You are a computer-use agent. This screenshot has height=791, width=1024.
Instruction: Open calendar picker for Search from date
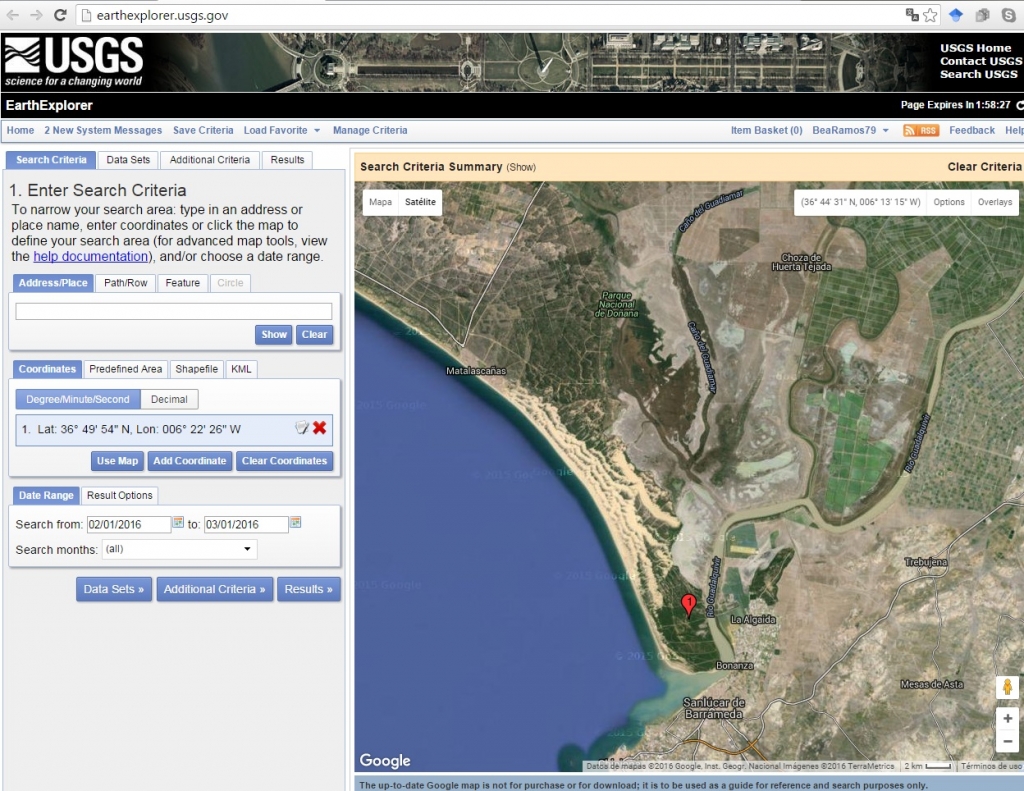(x=179, y=523)
